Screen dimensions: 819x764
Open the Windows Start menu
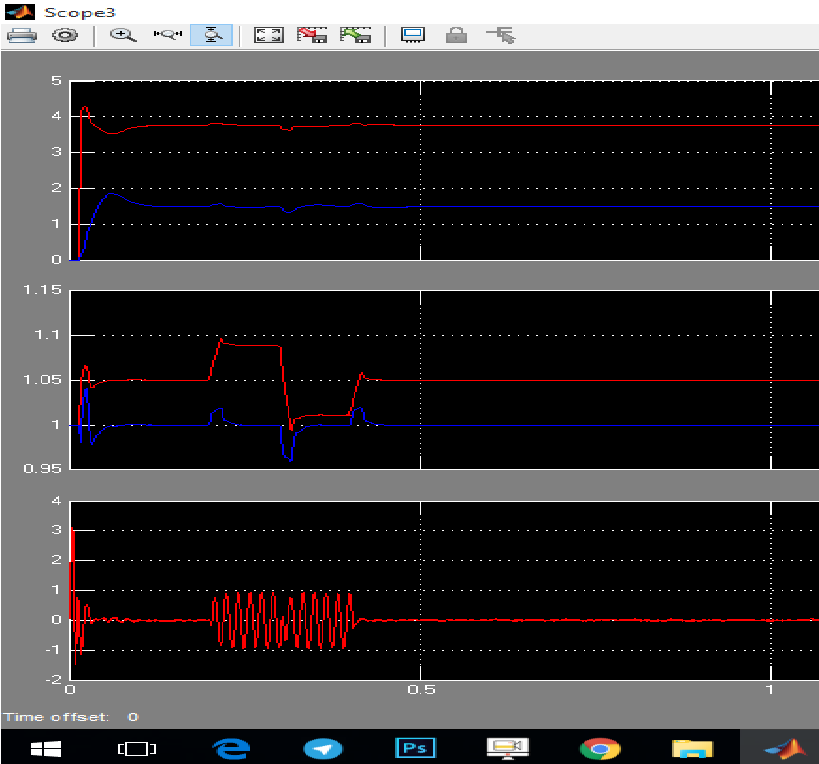click(x=45, y=747)
